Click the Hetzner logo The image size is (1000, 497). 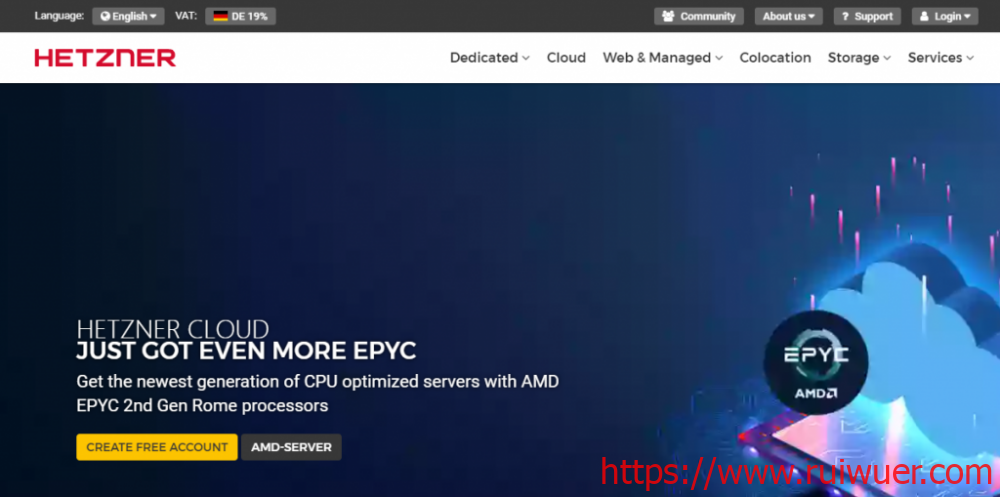[105, 58]
